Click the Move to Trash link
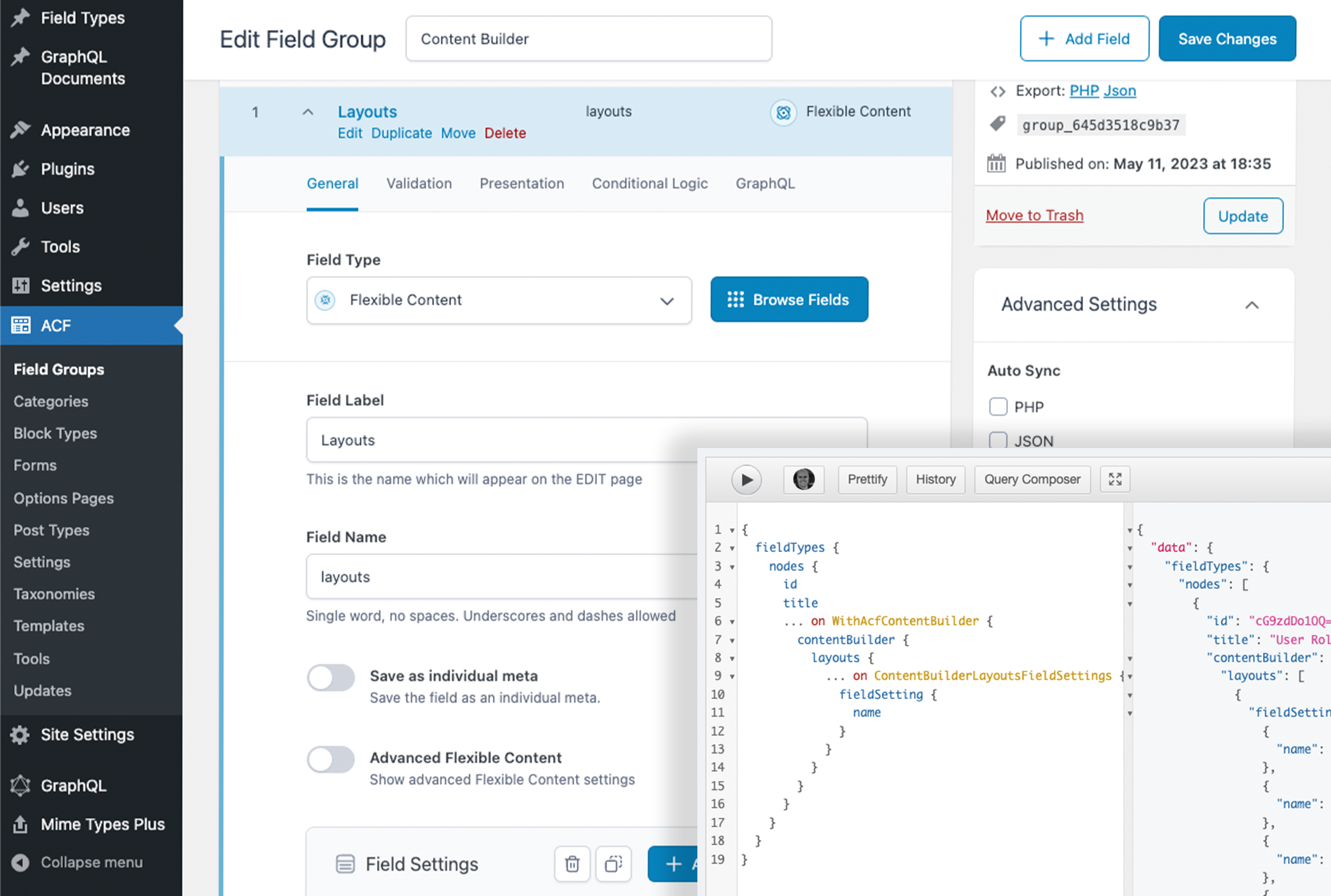The image size is (1331, 896). (x=1034, y=215)
